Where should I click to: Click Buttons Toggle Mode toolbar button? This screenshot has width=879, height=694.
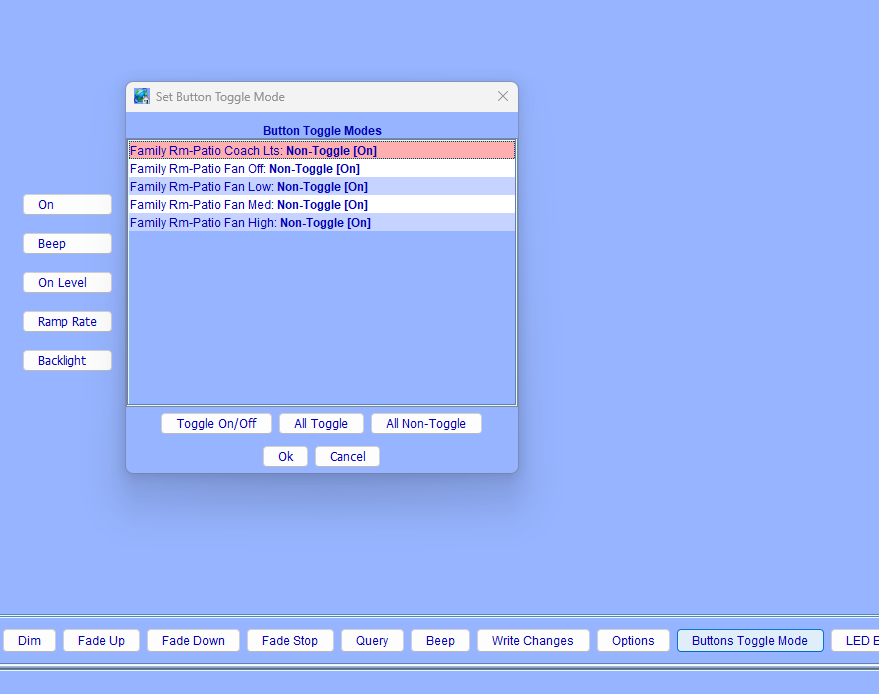(749, 641)
